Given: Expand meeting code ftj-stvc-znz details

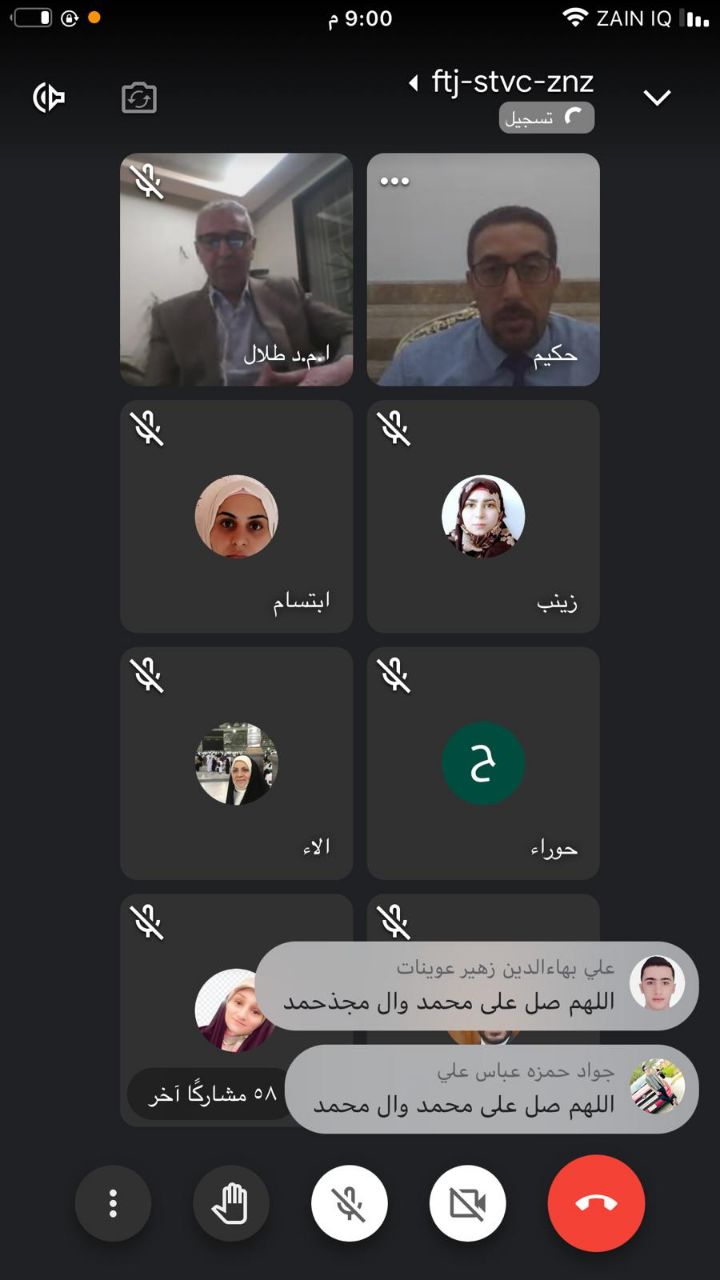Looking at the screenshot, I should pos(502,82).
